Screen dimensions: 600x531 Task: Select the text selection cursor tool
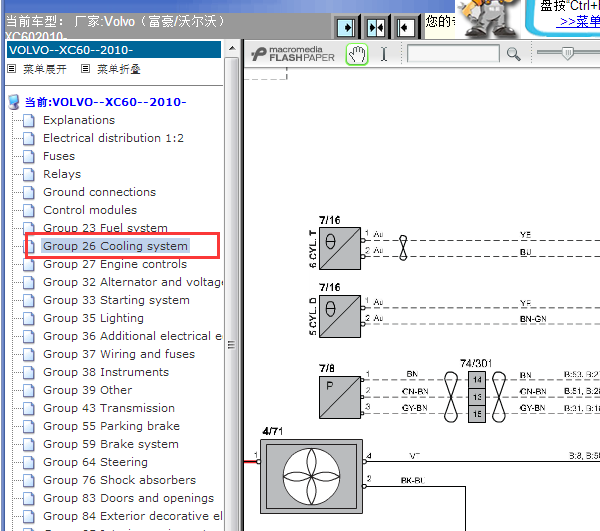tap(384, 54)
